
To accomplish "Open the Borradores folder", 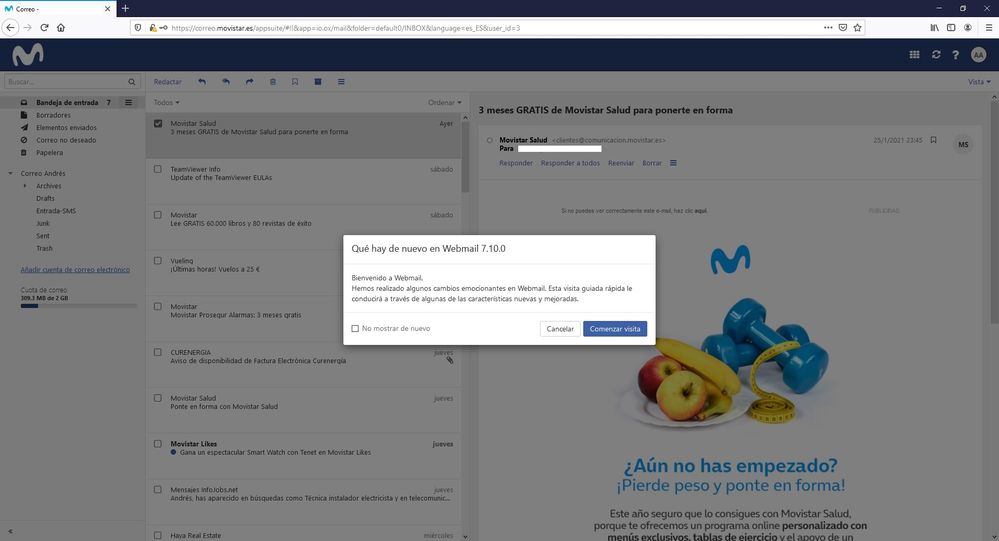I will click(53, 115).
